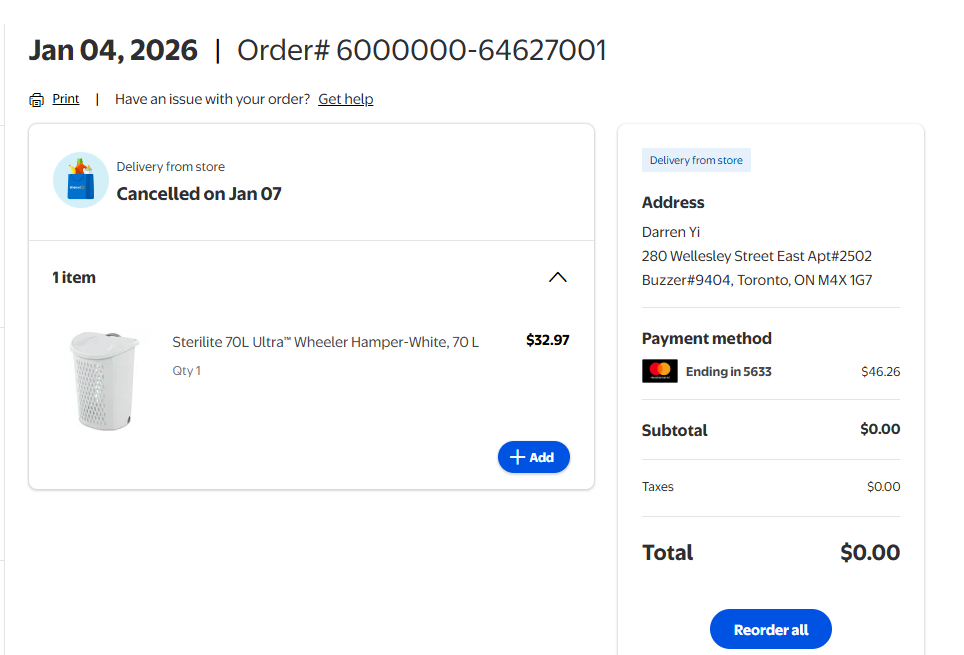Click the Darren Yi address name
This screenshot has width=964, height=655.
[x=671, y=232]
